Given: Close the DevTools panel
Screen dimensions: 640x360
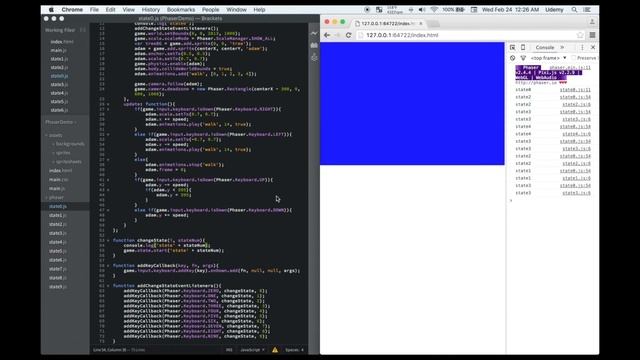Looking at the screenshot, I should tap(593, 47).
